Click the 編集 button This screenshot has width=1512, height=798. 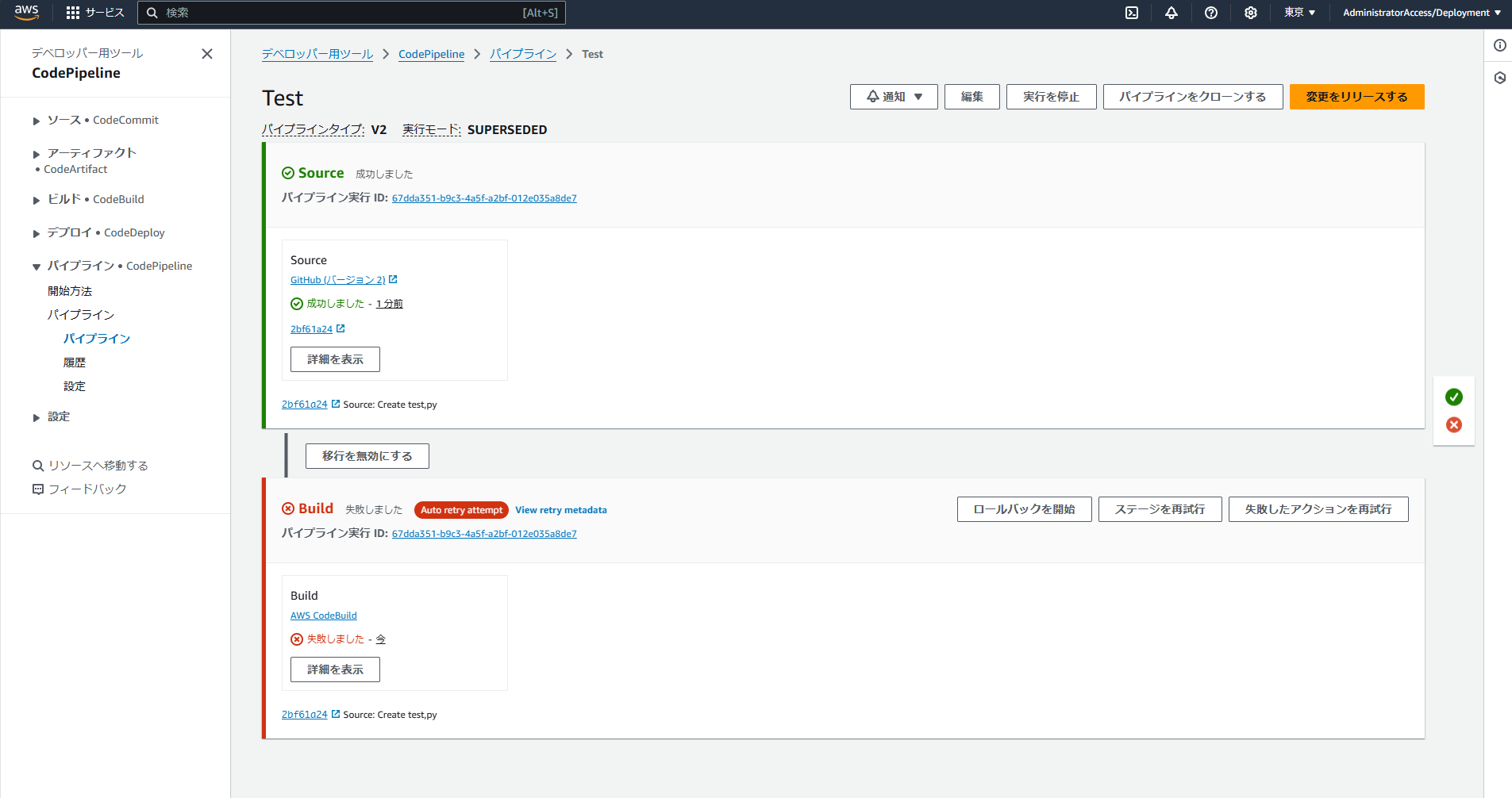pyautogui.click(x=972, y=97)
